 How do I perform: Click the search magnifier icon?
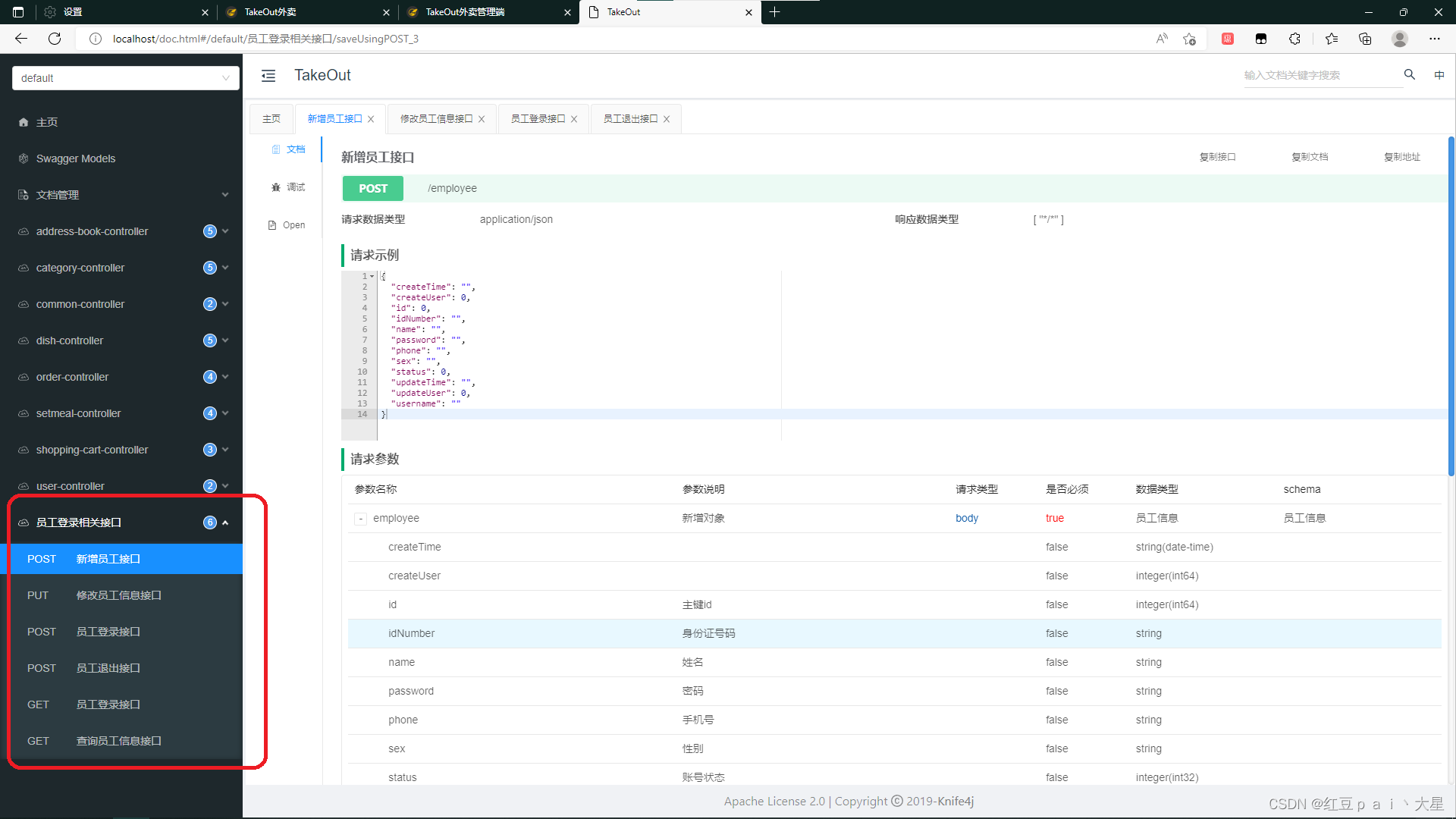(1409, 75)
